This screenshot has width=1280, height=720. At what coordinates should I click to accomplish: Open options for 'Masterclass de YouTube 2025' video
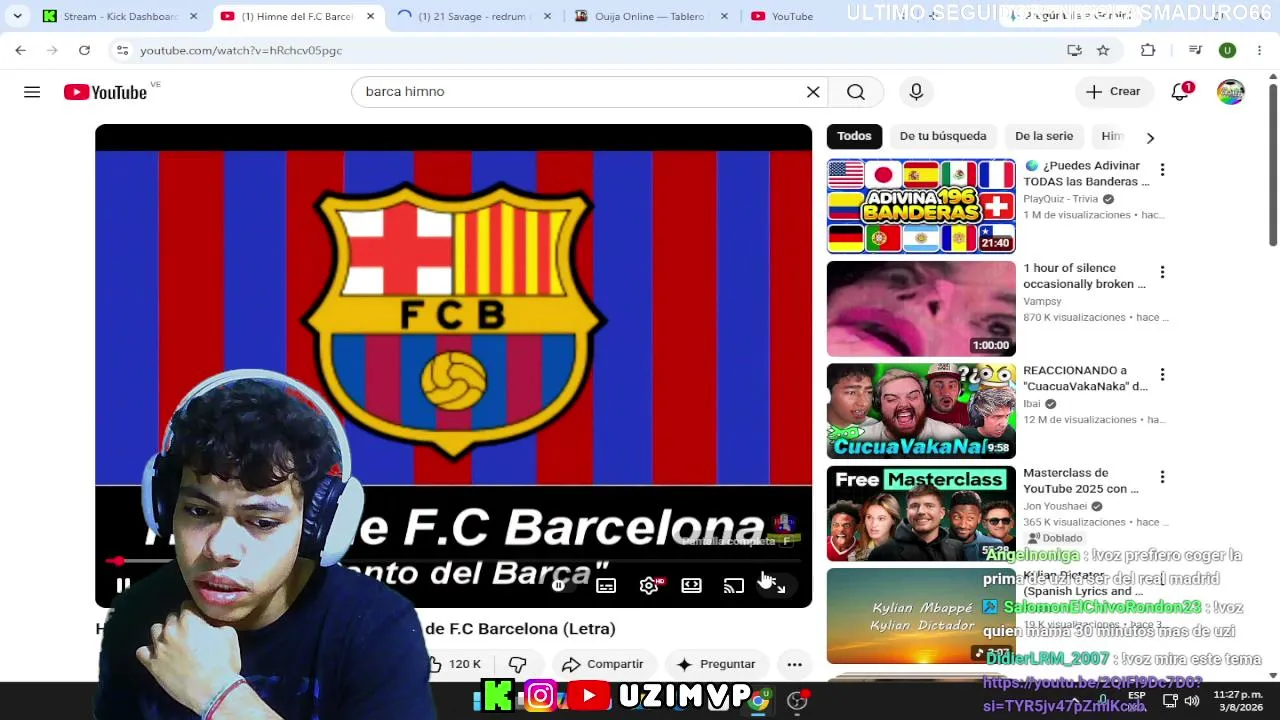[x=1162, y=477]
